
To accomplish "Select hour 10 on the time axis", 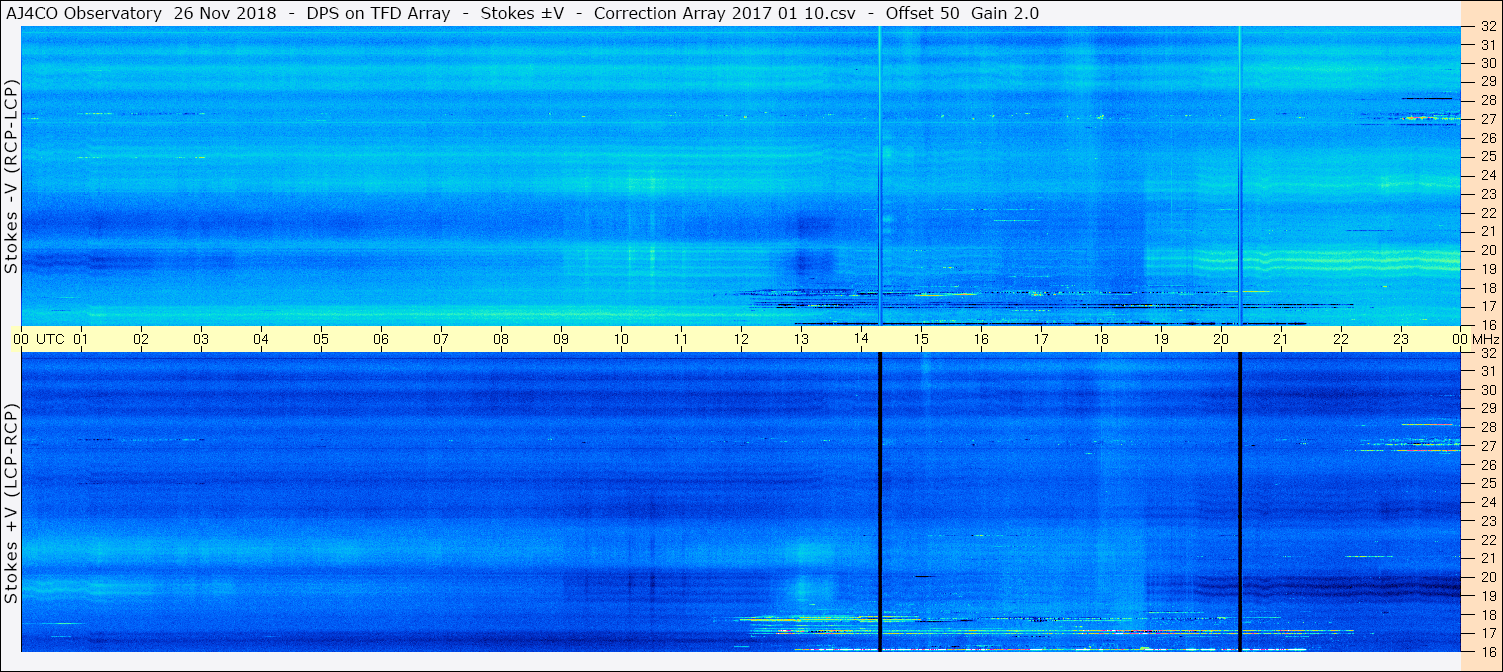I will (x=621, y=339).
